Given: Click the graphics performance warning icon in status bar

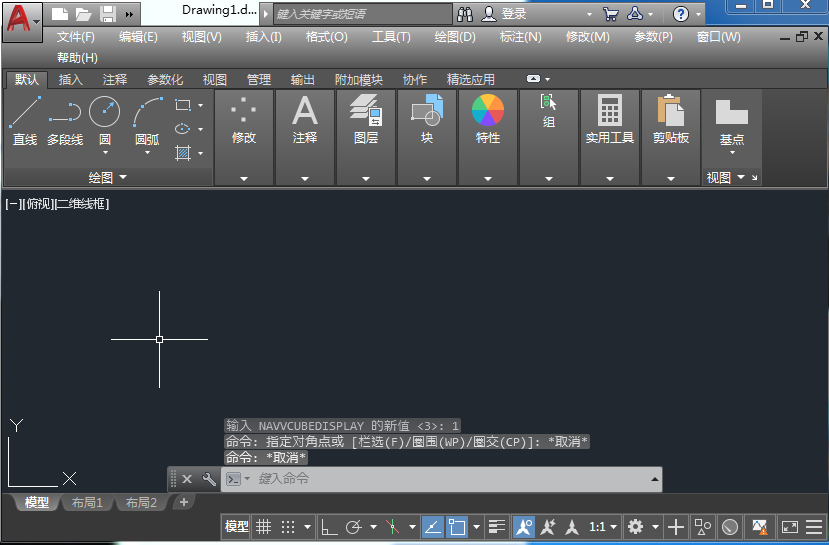Looking at the screenshot, I should [x=760, y=526].
